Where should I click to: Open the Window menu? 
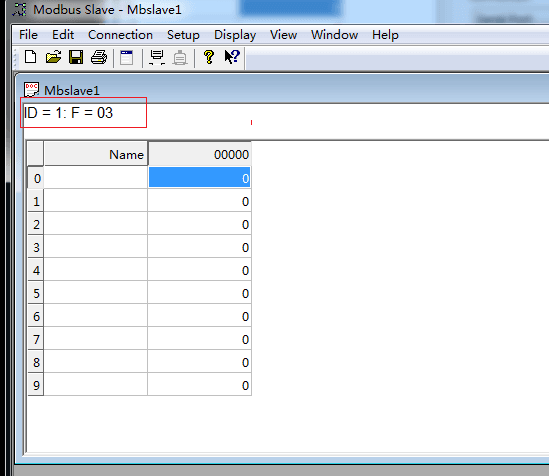pos(334,35)
